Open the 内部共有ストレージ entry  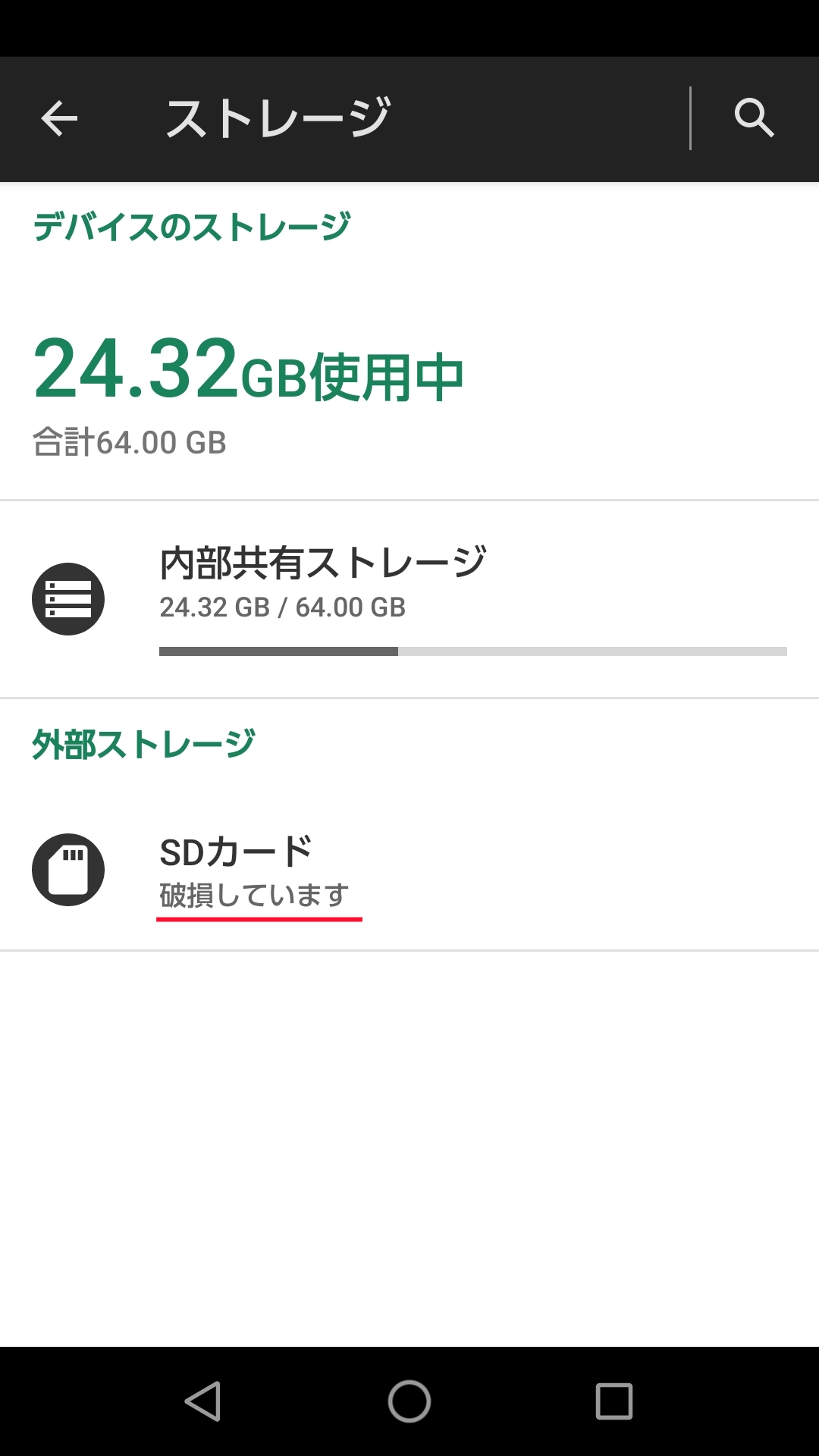coord(322,563)
